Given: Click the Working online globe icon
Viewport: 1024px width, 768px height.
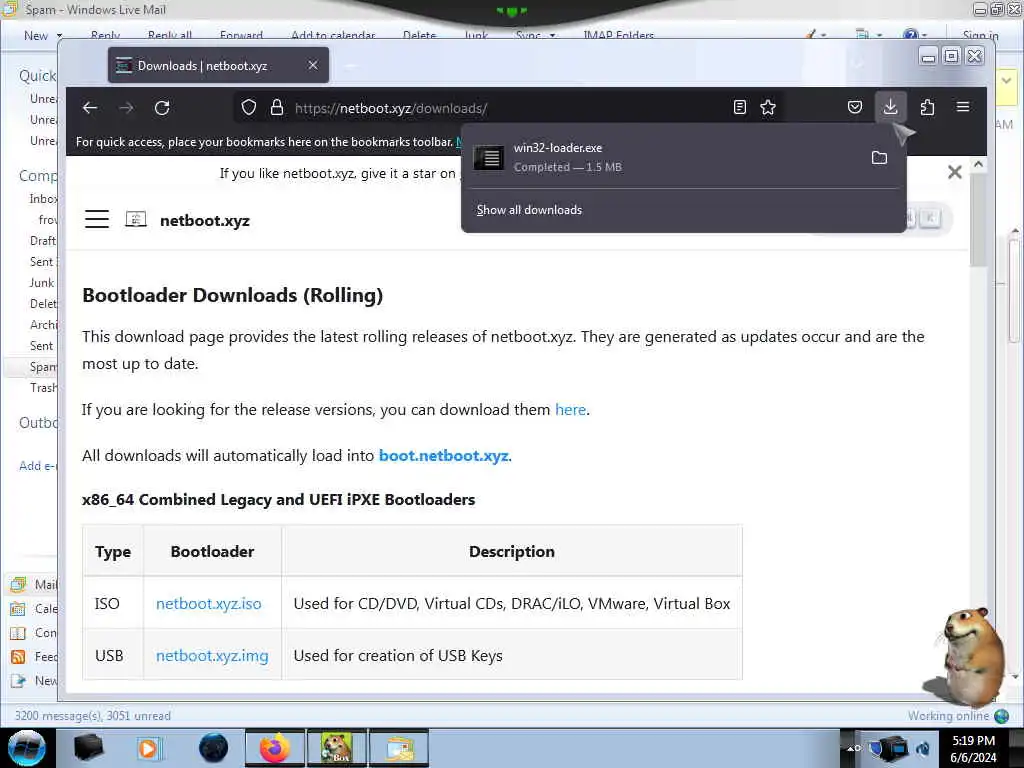Looking at the screenshot, I should pyautogui.click(x=1001, y=716).
